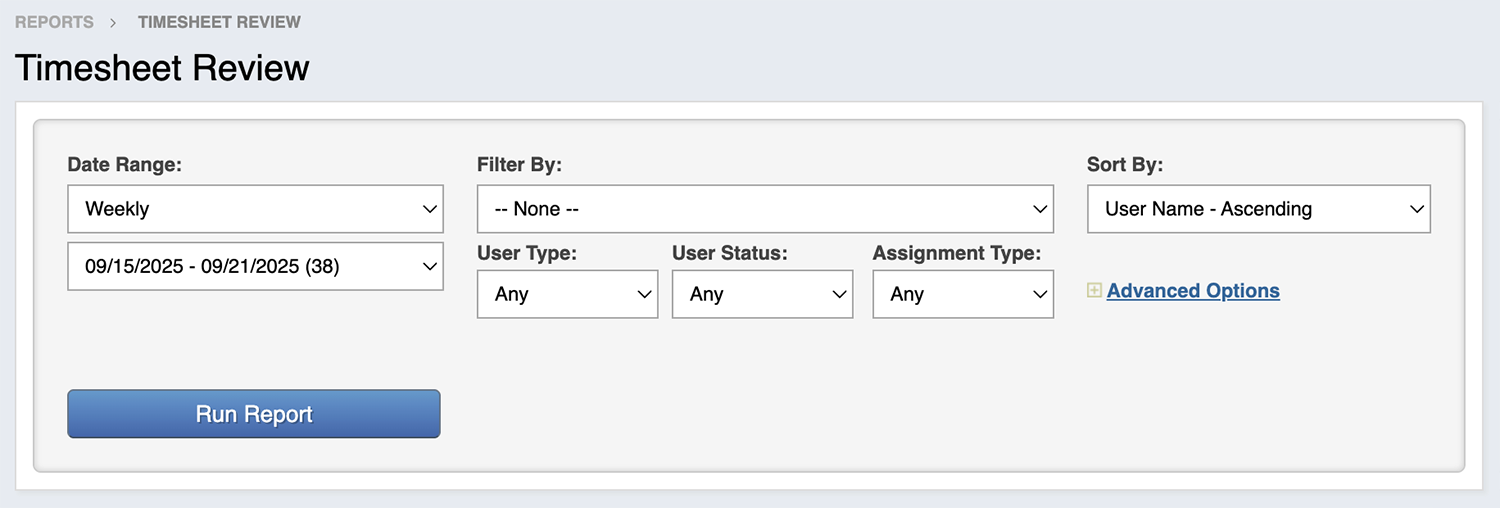Click the breadcrumb separator arrow after REPORTS
The width and height of the screenshot is (1500, 508).
coord(115,22)
